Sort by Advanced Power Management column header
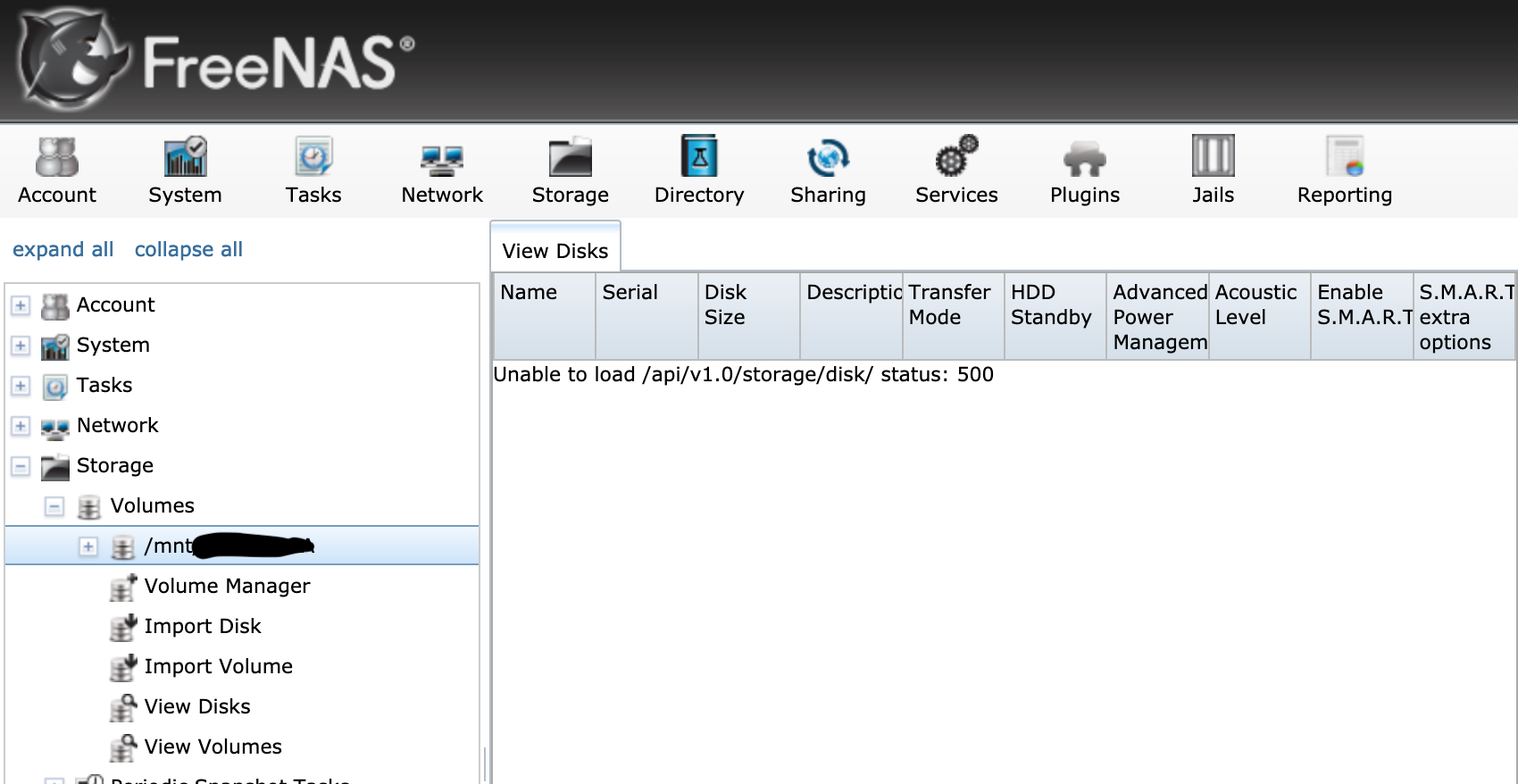The image size is (1518, 784). (1157, 316)
